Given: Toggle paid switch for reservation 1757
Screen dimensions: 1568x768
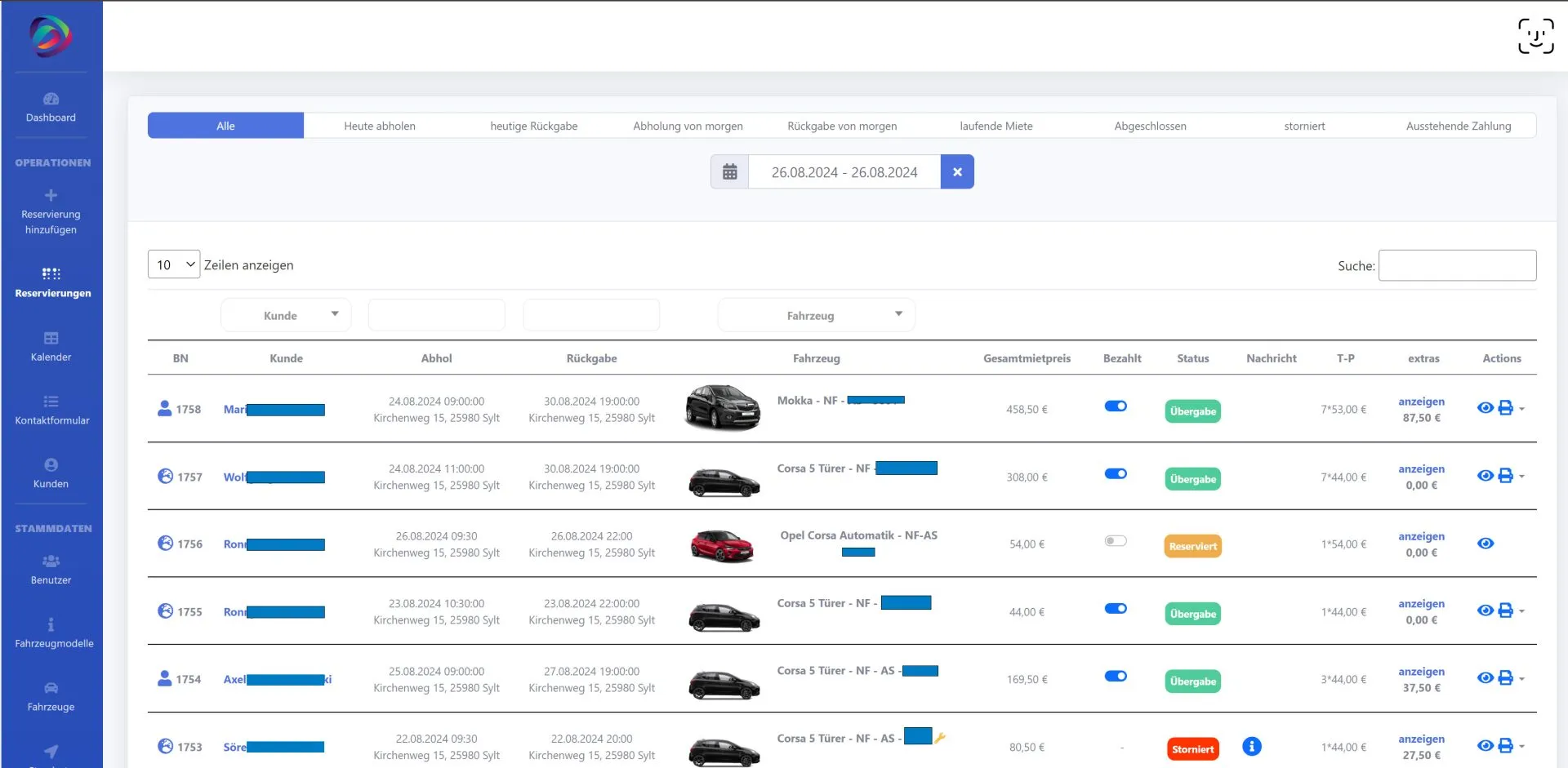Looking at the screenshot, I should 1116,474.
